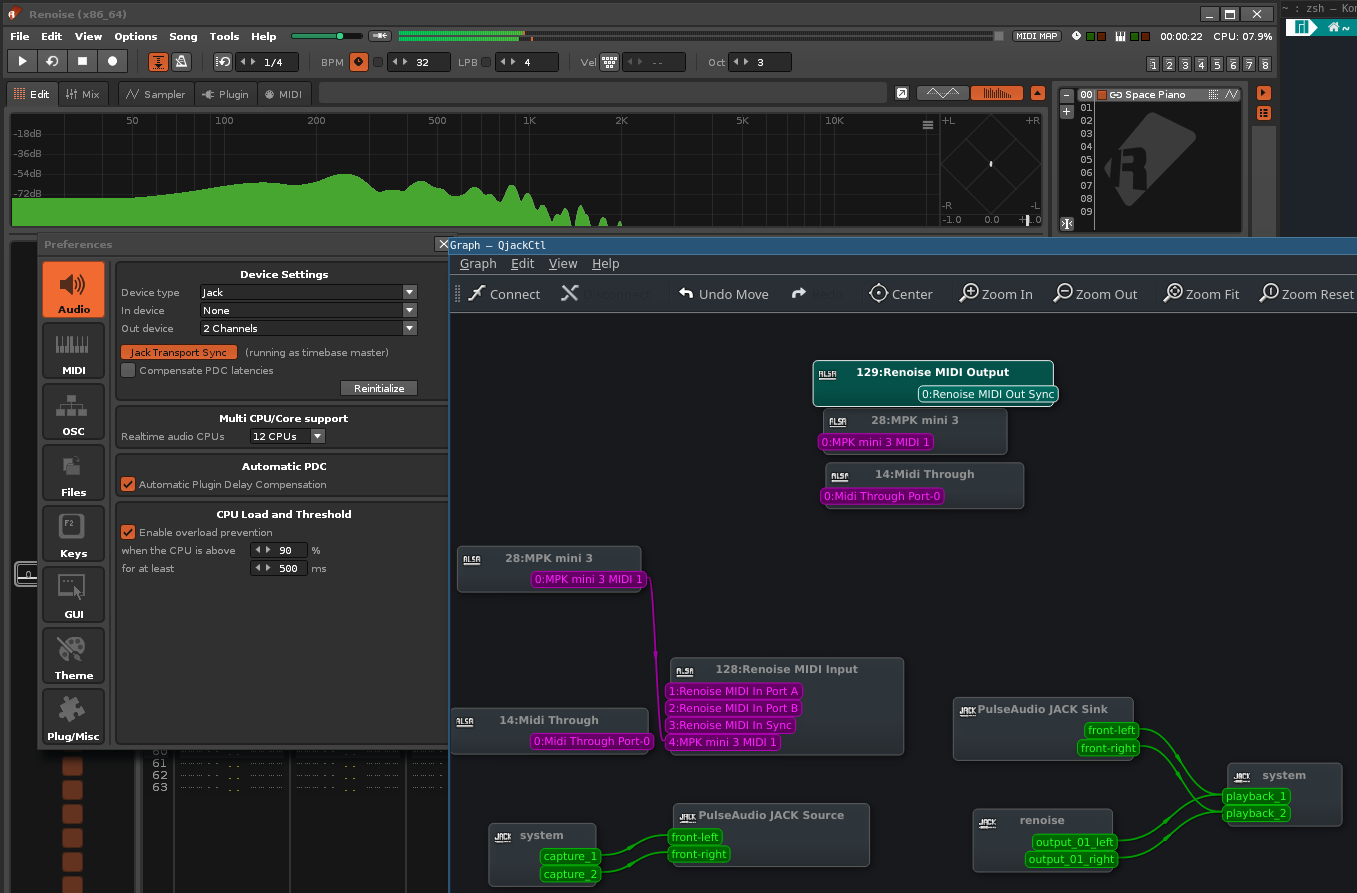1357x893 pixels.
Task: Open Files section in Preferences
Action: [73, 473]
